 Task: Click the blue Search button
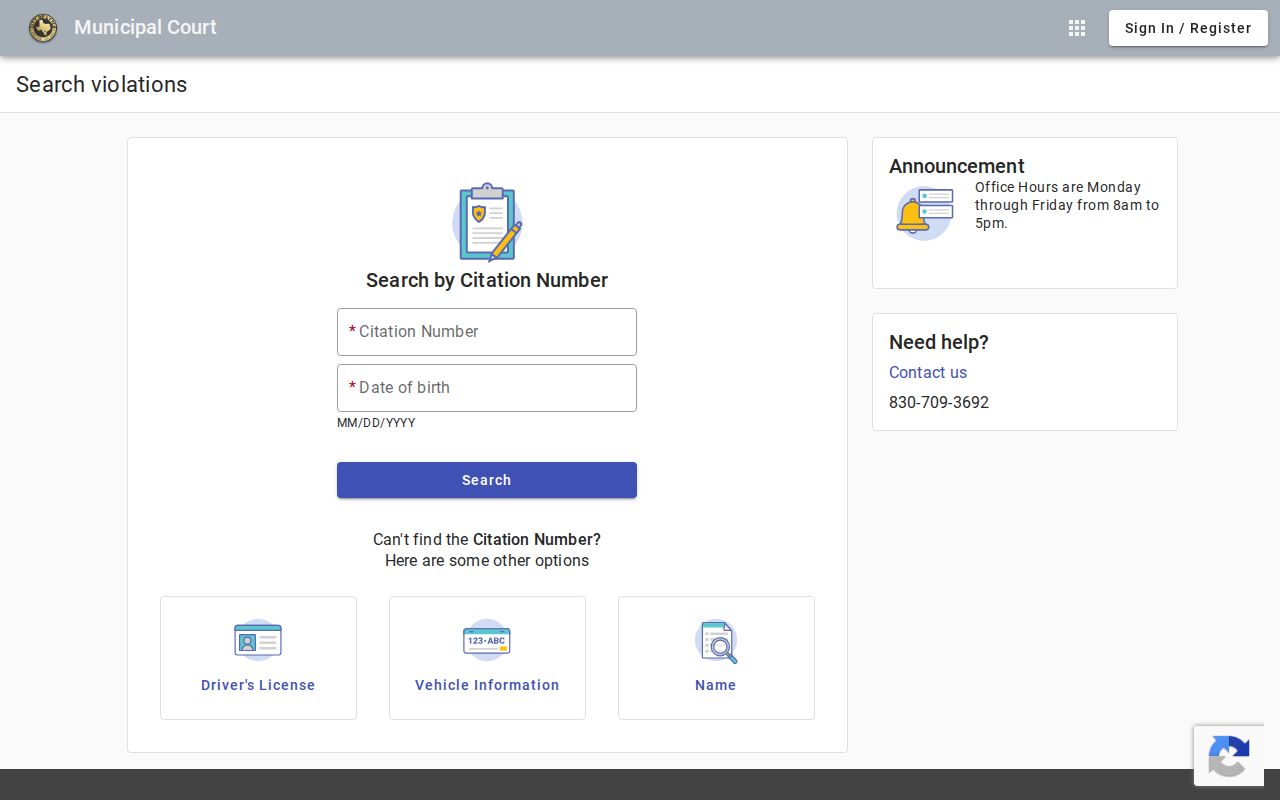pyautogui.click(x=487, y=480)
